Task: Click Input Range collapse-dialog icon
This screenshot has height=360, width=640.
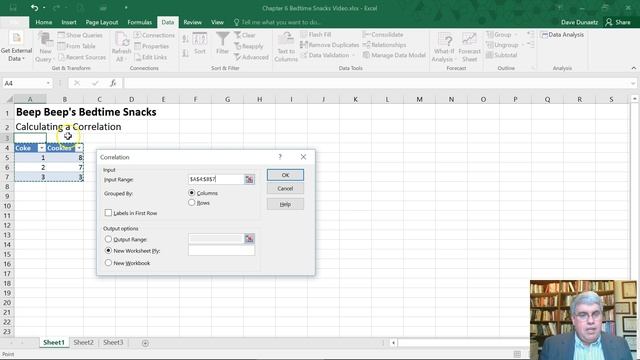Action: [x=249, y=179]
